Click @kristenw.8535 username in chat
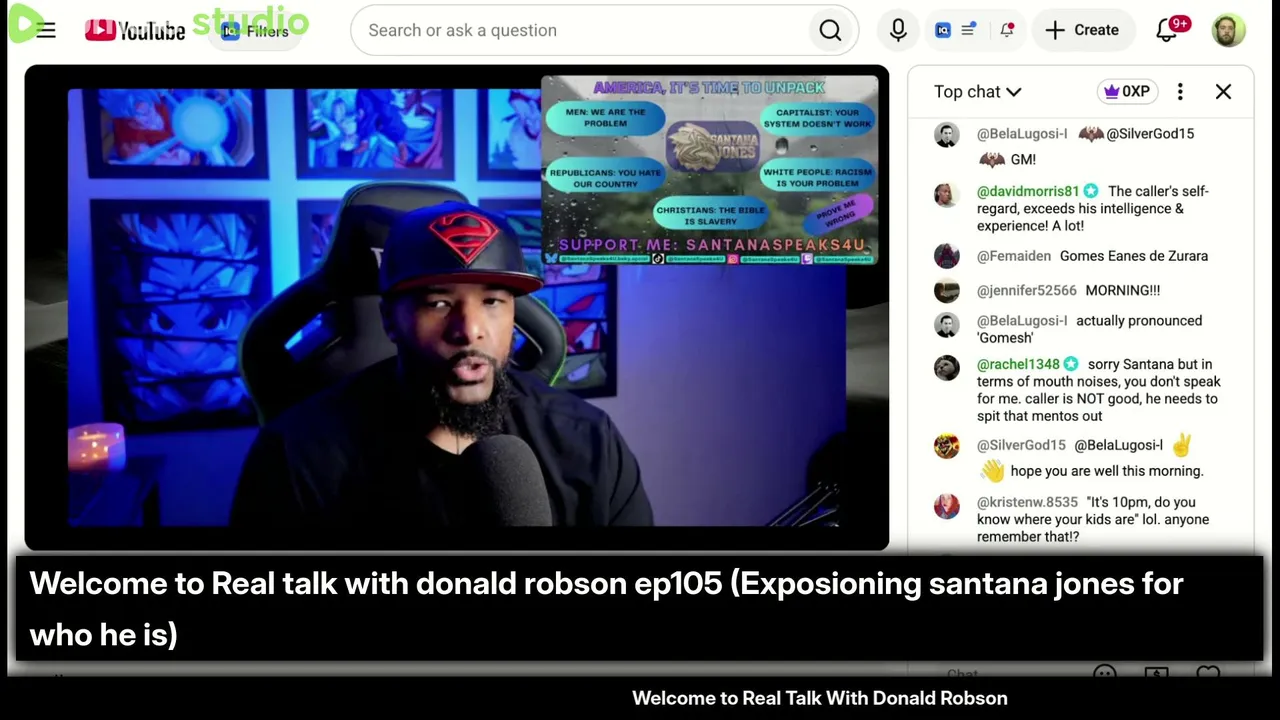This screenshot has height=720, width=1280. (1027, 502)
